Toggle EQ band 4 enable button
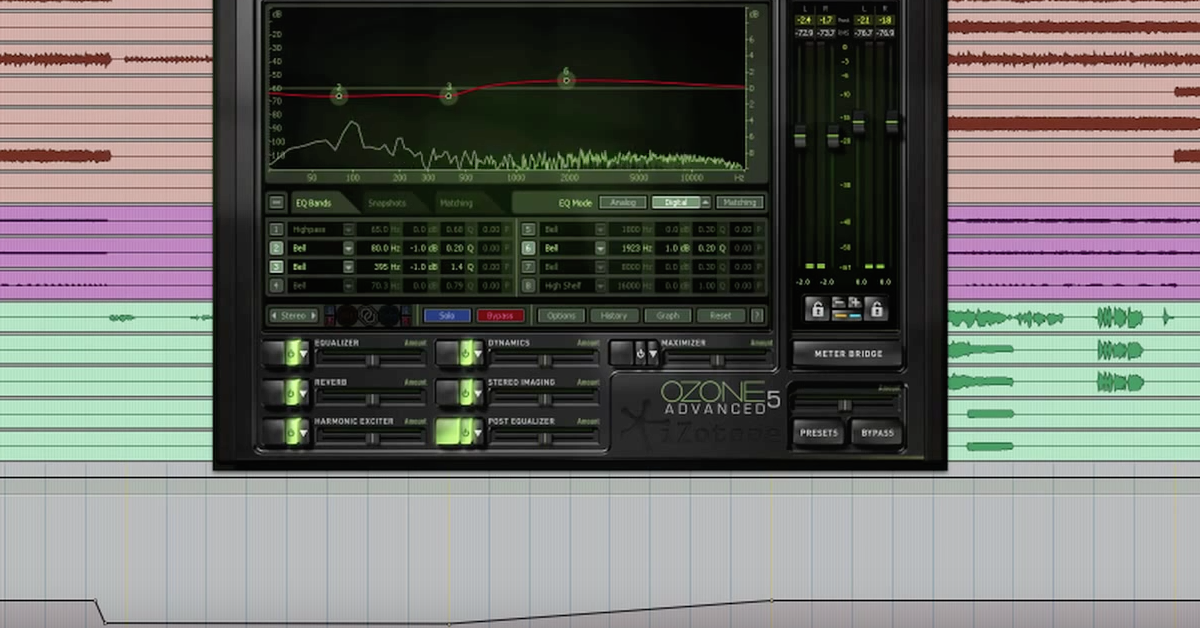 coord(277,286)
